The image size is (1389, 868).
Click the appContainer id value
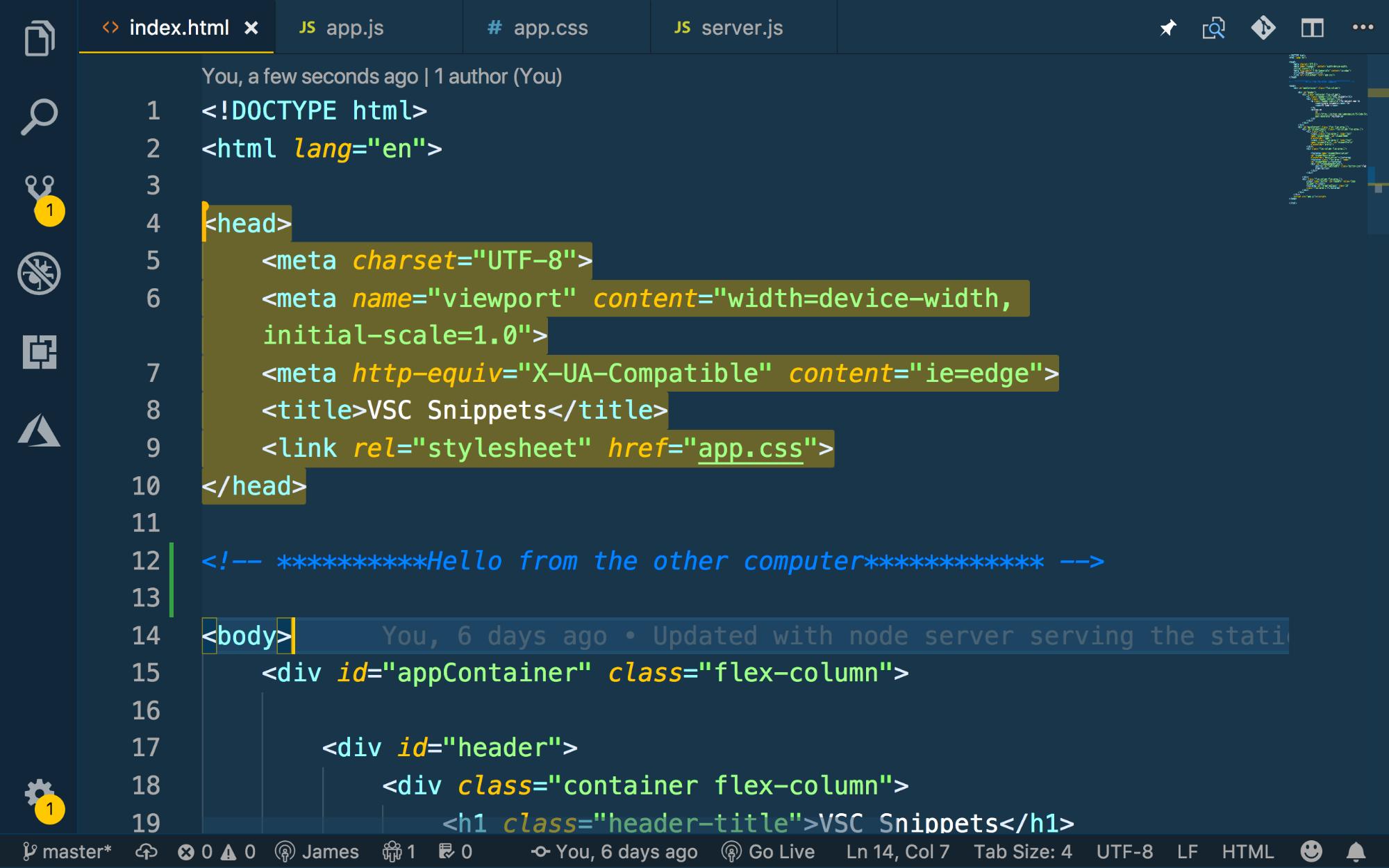[x=486, y=673]
